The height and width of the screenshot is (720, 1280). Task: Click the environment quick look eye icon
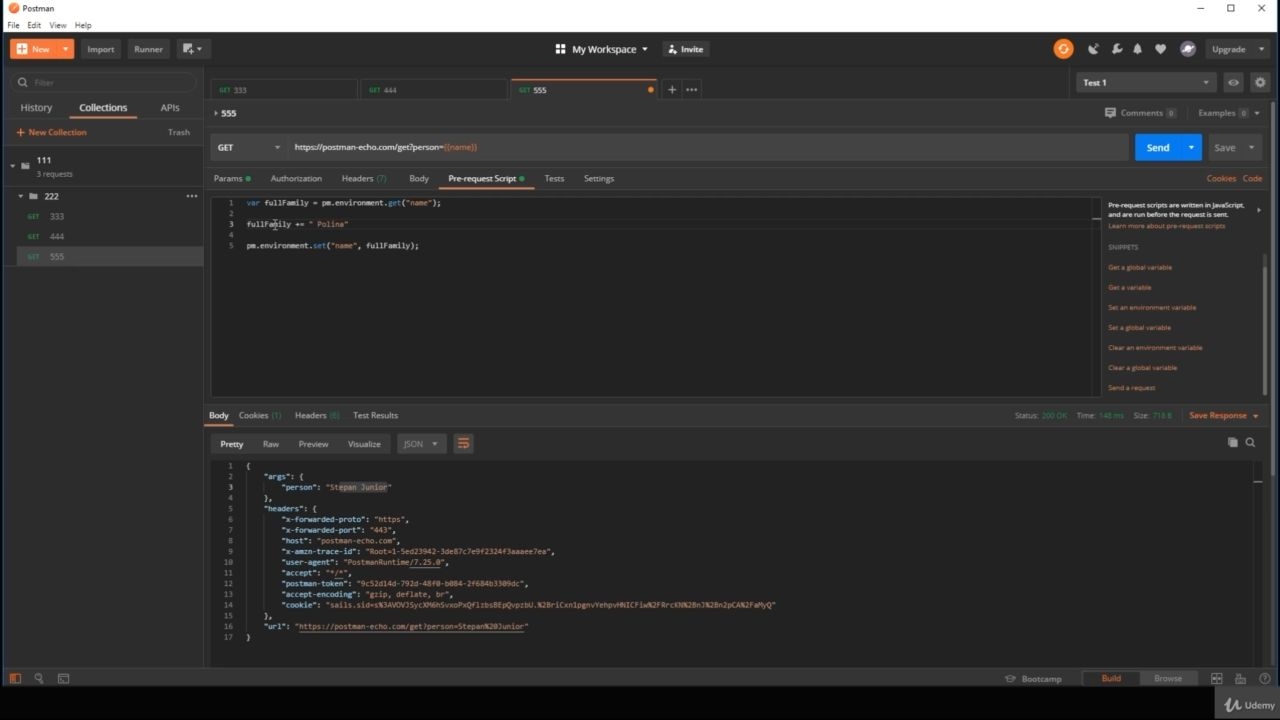tap(1234, 83)
